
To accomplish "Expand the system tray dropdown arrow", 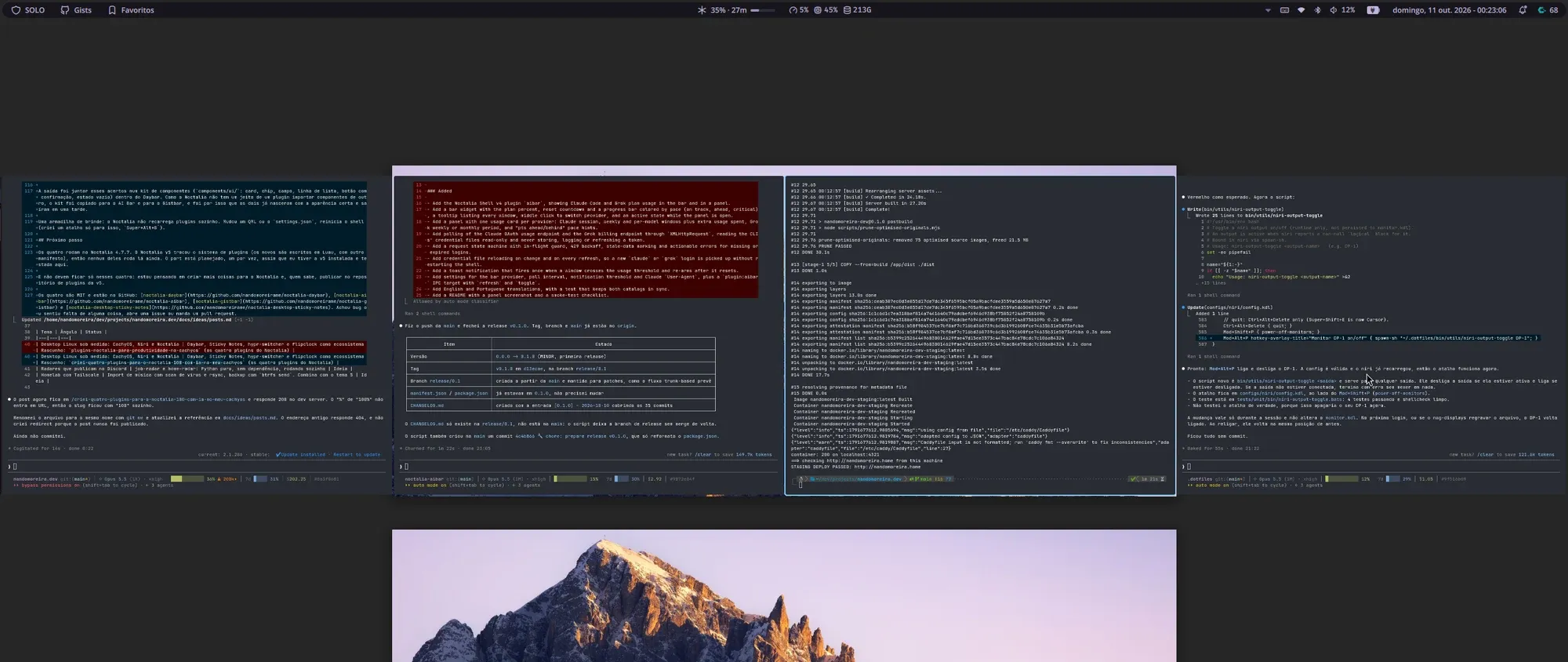I will [x=1268, y=10].
